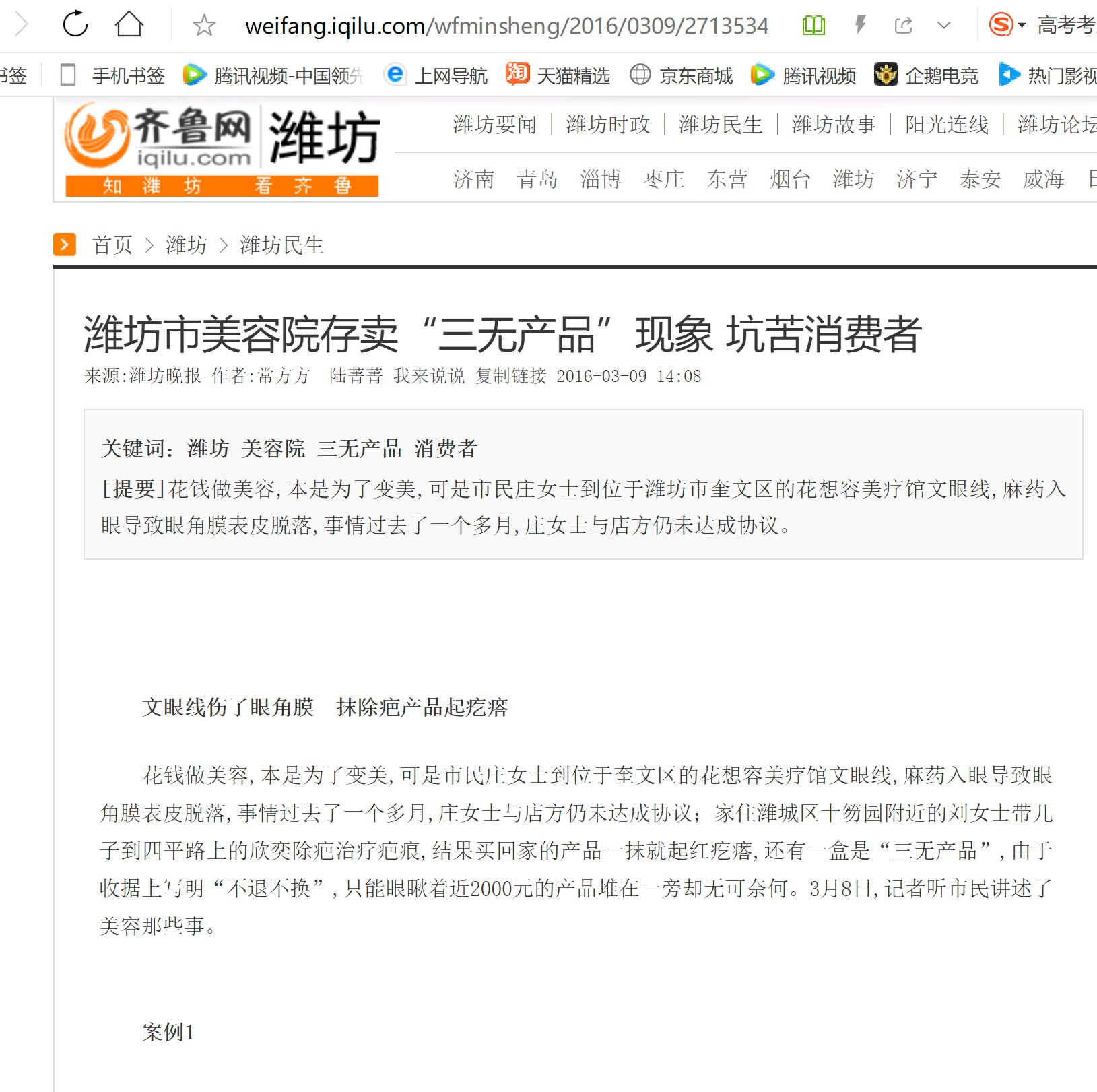Reload the page with the refresh icon
1097x1092 pixels.
(x=75, y=25)
